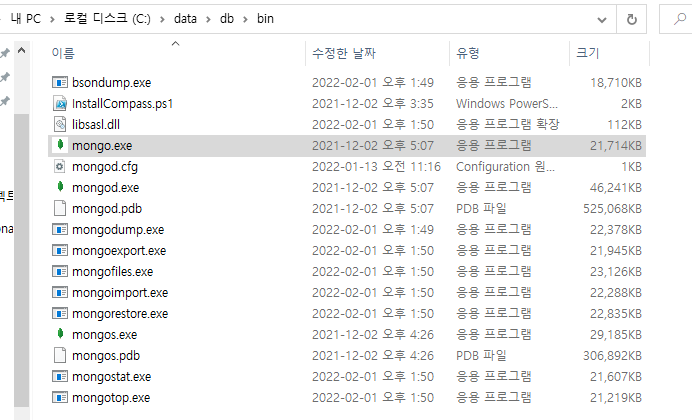
Task: Click the mongorestore.exe application icon
Action: tap(60, 314)
